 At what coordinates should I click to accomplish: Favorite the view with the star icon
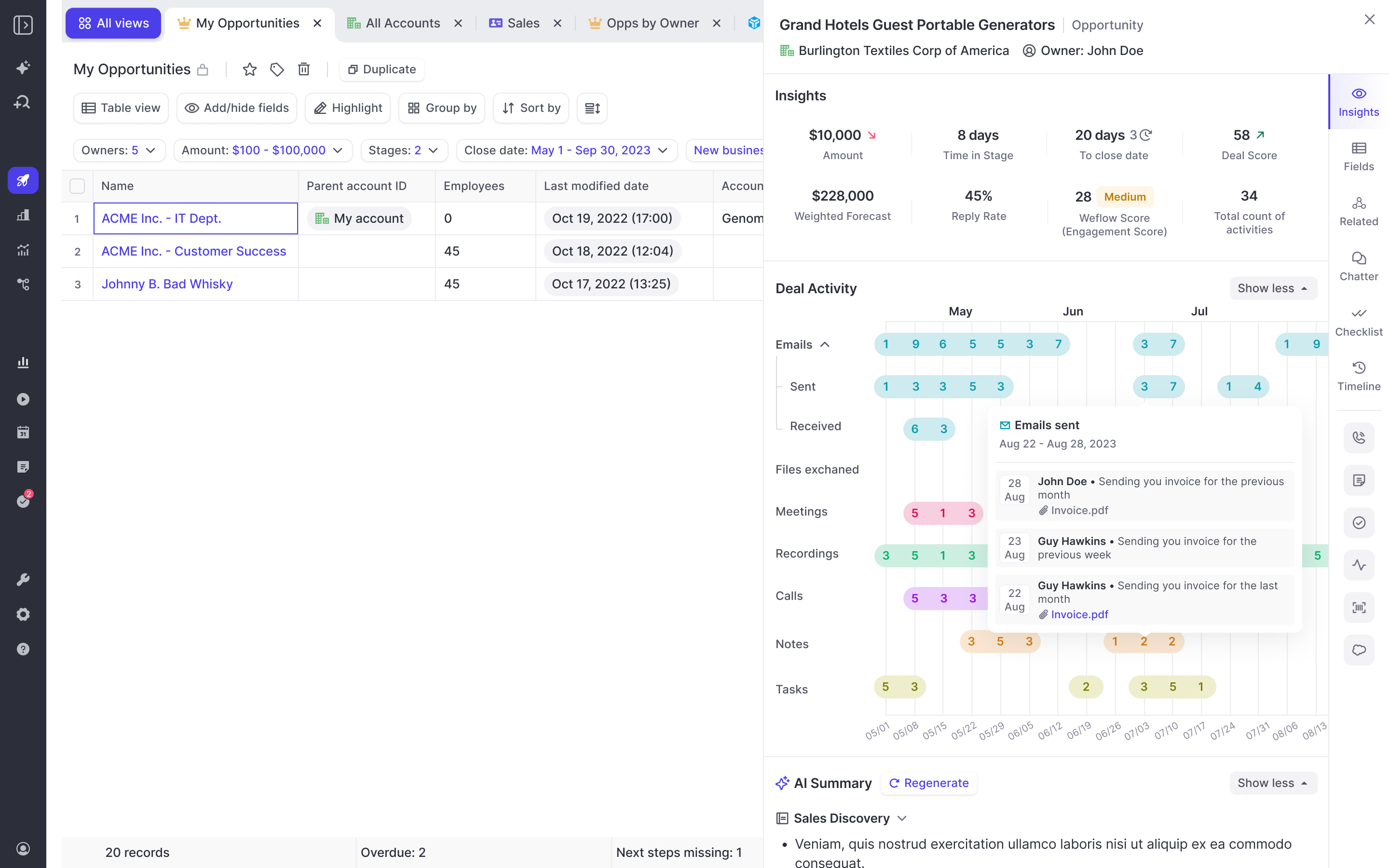click(x=250, y=69)
